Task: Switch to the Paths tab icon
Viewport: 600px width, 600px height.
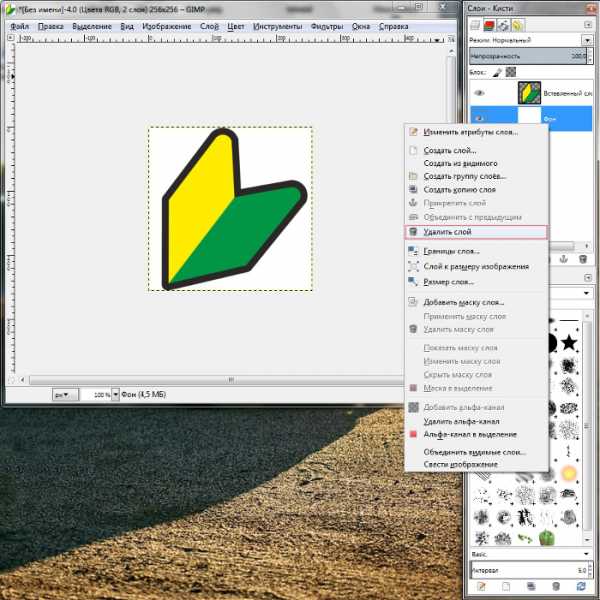Action: click(x=504, y=25)
